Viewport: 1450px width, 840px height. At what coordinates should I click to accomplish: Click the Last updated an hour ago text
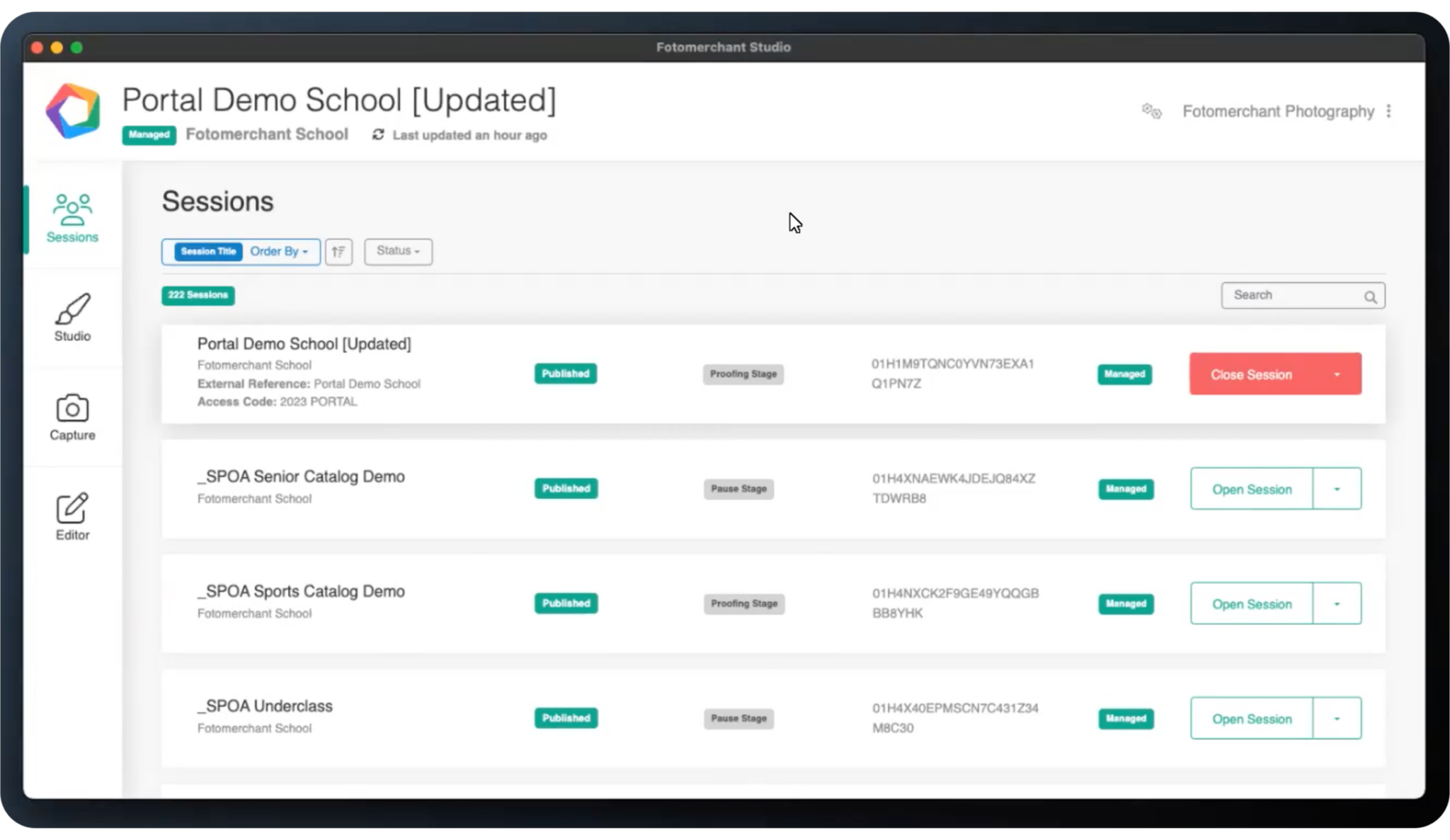click(x=469, y=134)
